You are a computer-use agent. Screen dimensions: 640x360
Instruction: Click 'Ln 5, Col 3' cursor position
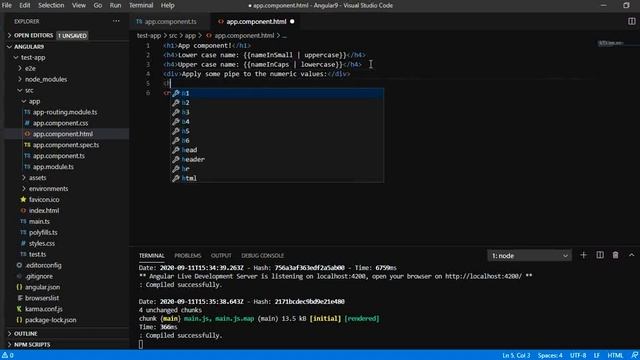tap(516, 356)
